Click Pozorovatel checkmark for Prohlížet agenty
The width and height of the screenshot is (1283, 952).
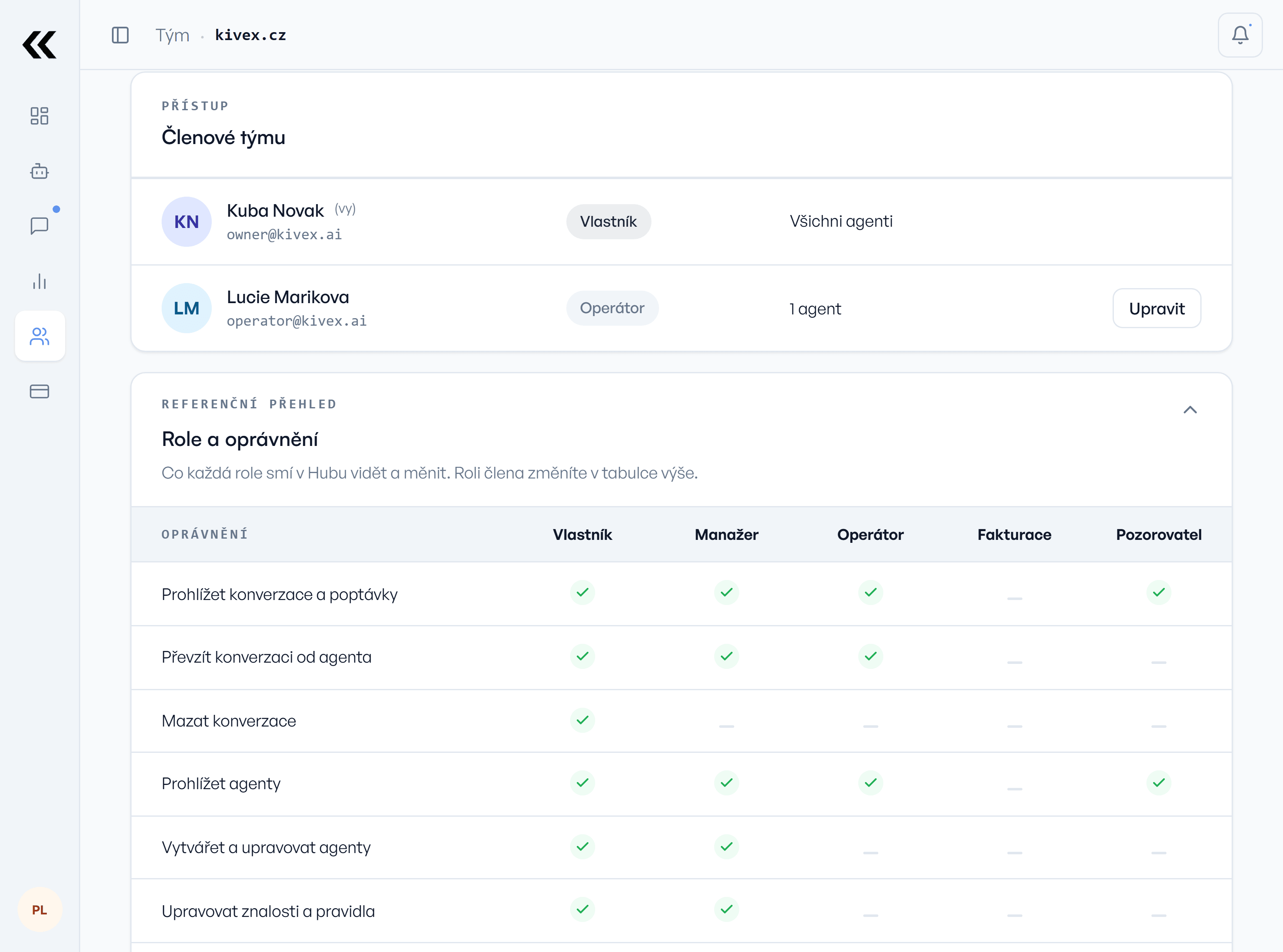(x=1159, y=782)
